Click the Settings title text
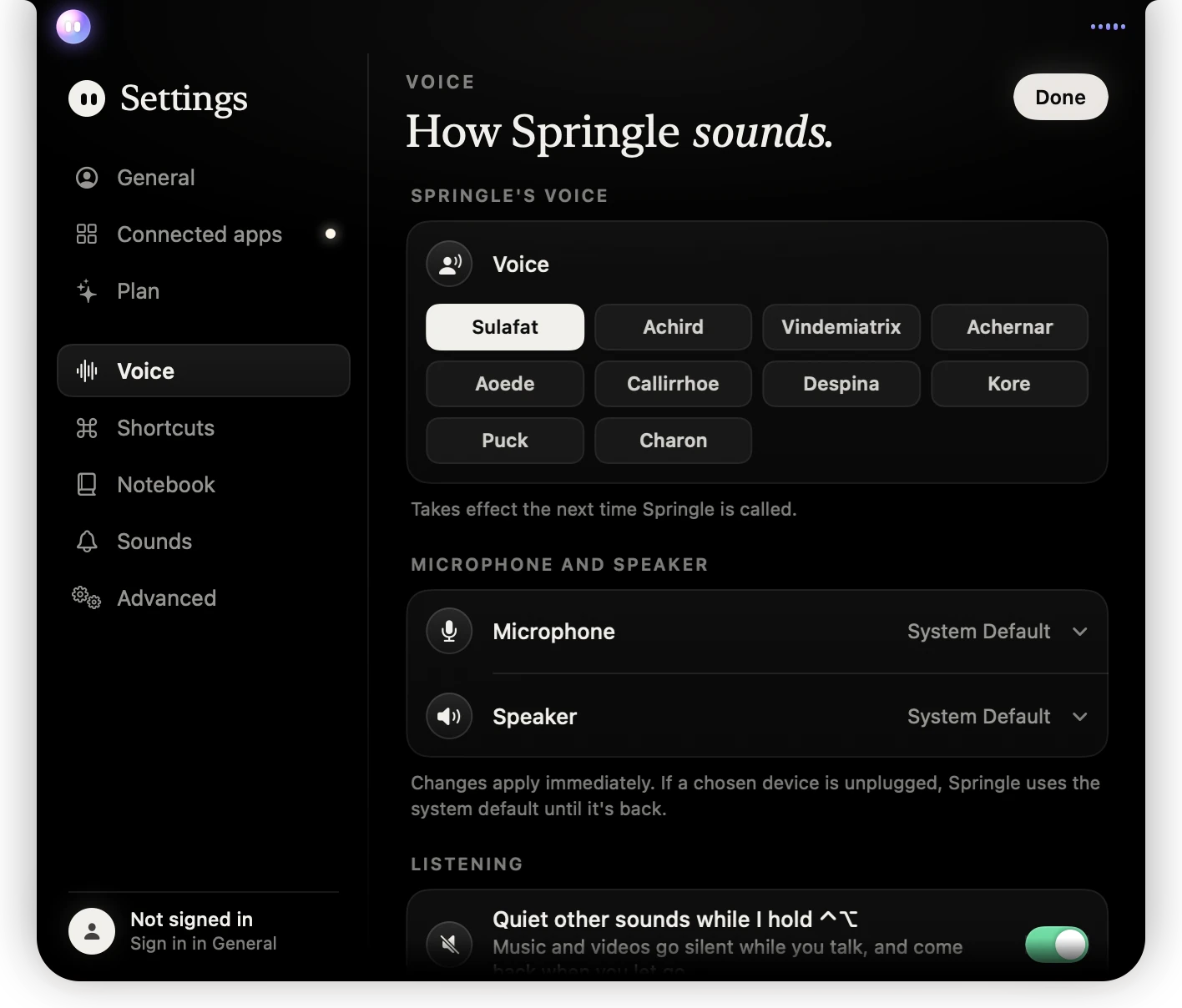 (x=184, y=99)
